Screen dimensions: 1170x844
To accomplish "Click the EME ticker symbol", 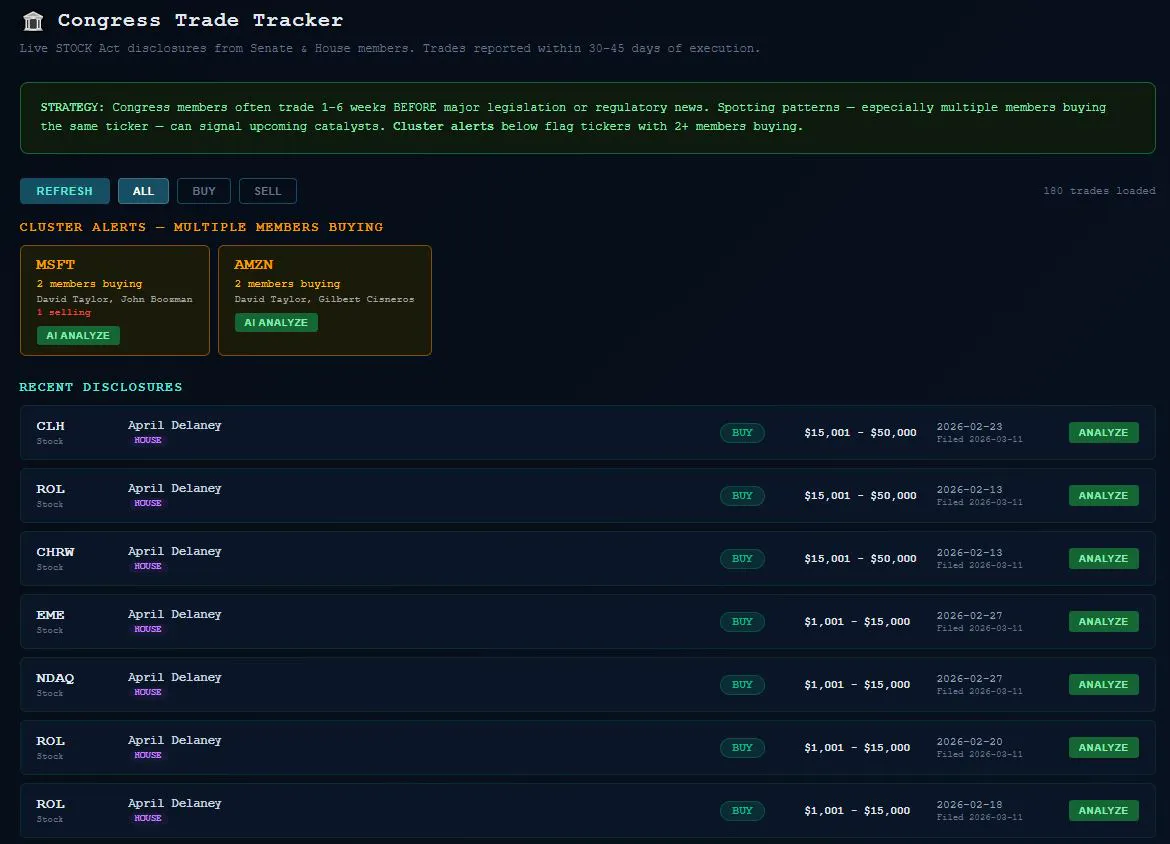I will click(x=50, y=615).
